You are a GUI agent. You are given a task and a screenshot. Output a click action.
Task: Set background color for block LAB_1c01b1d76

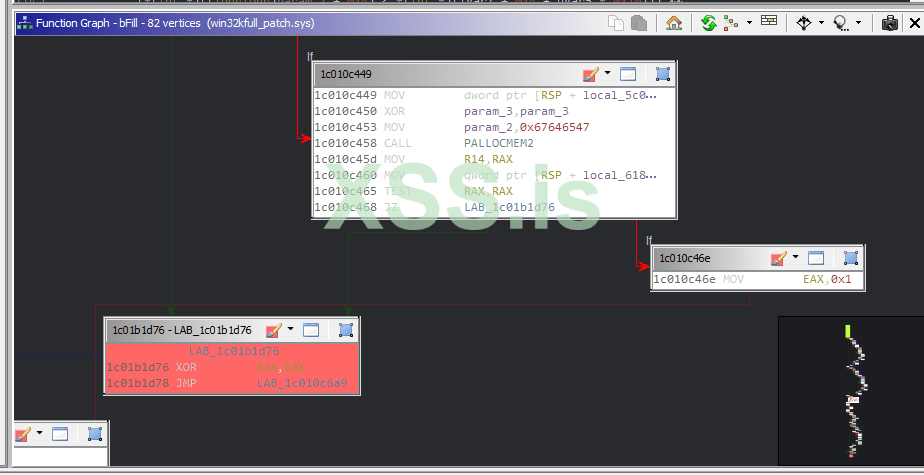274,330
